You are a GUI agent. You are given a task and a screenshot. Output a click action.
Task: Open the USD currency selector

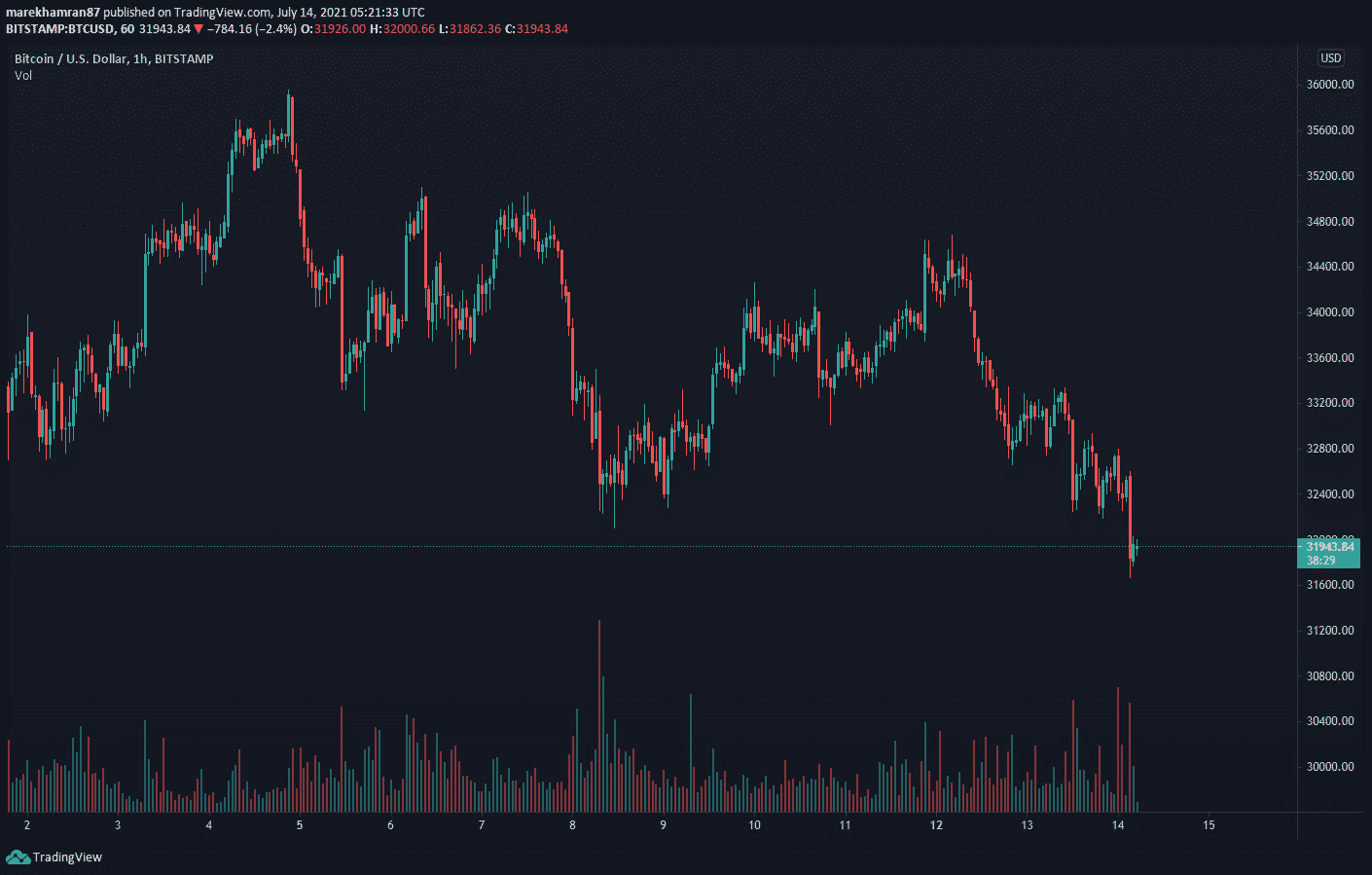coord(1330,58)
